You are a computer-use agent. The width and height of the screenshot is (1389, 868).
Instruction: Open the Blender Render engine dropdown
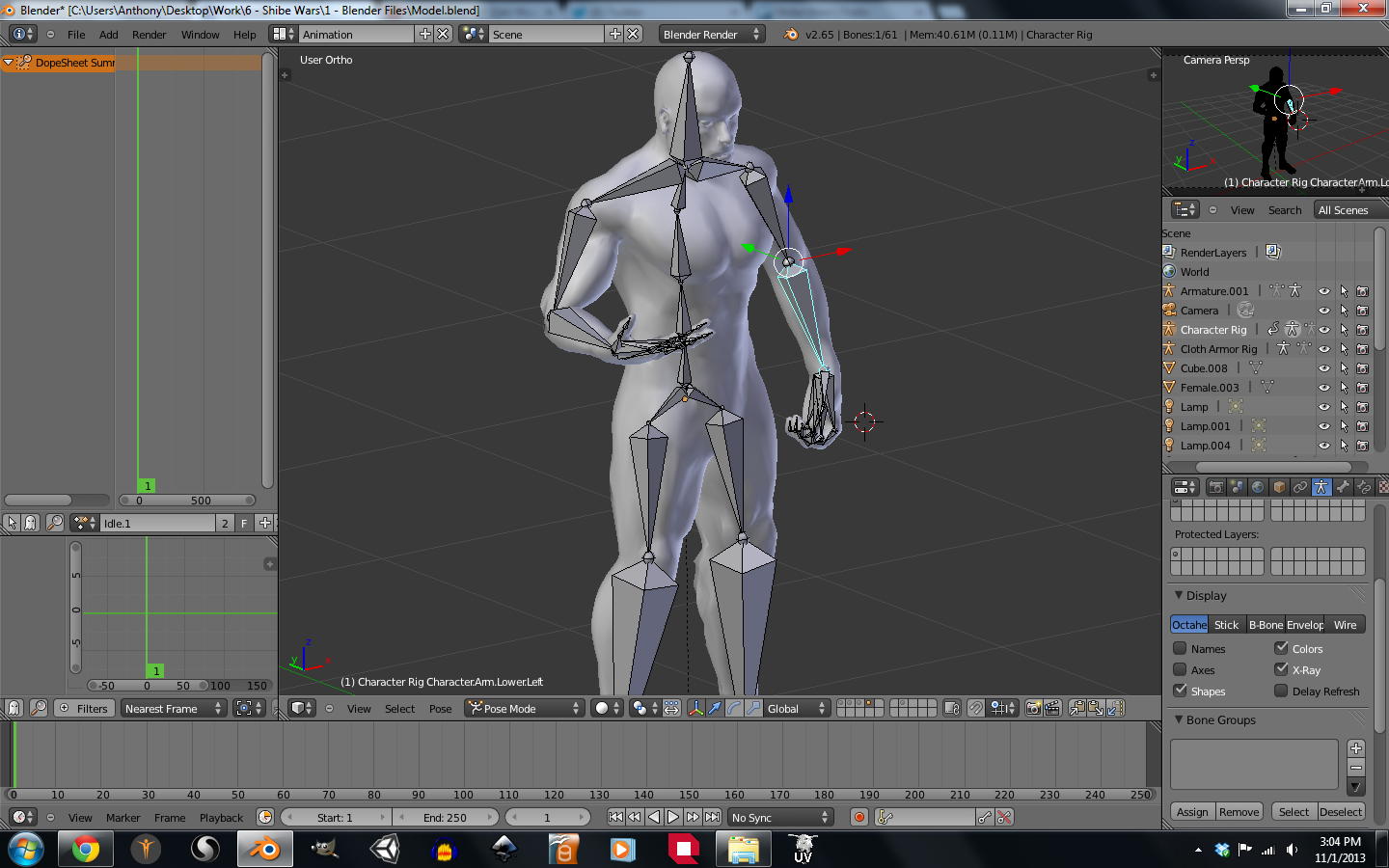click(711, 34)
